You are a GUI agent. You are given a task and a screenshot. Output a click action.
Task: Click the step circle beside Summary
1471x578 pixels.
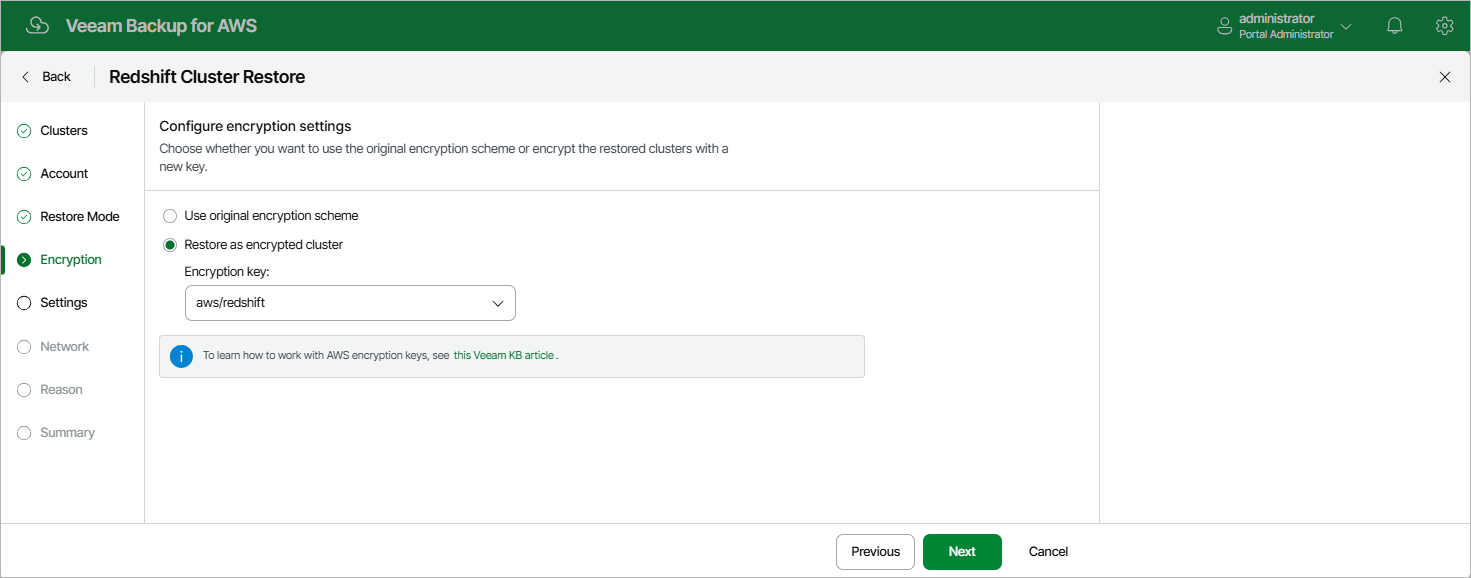[x=24, y=433]
